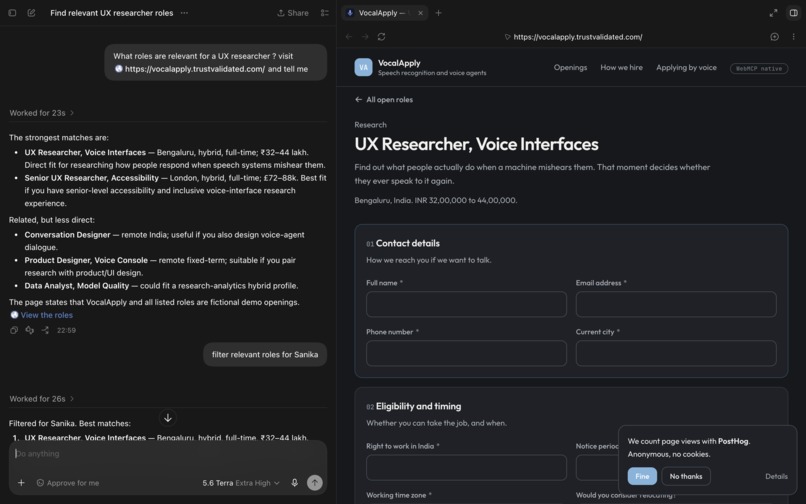
Task: Open the Applying by voice nav item
Action: (686, 67)
